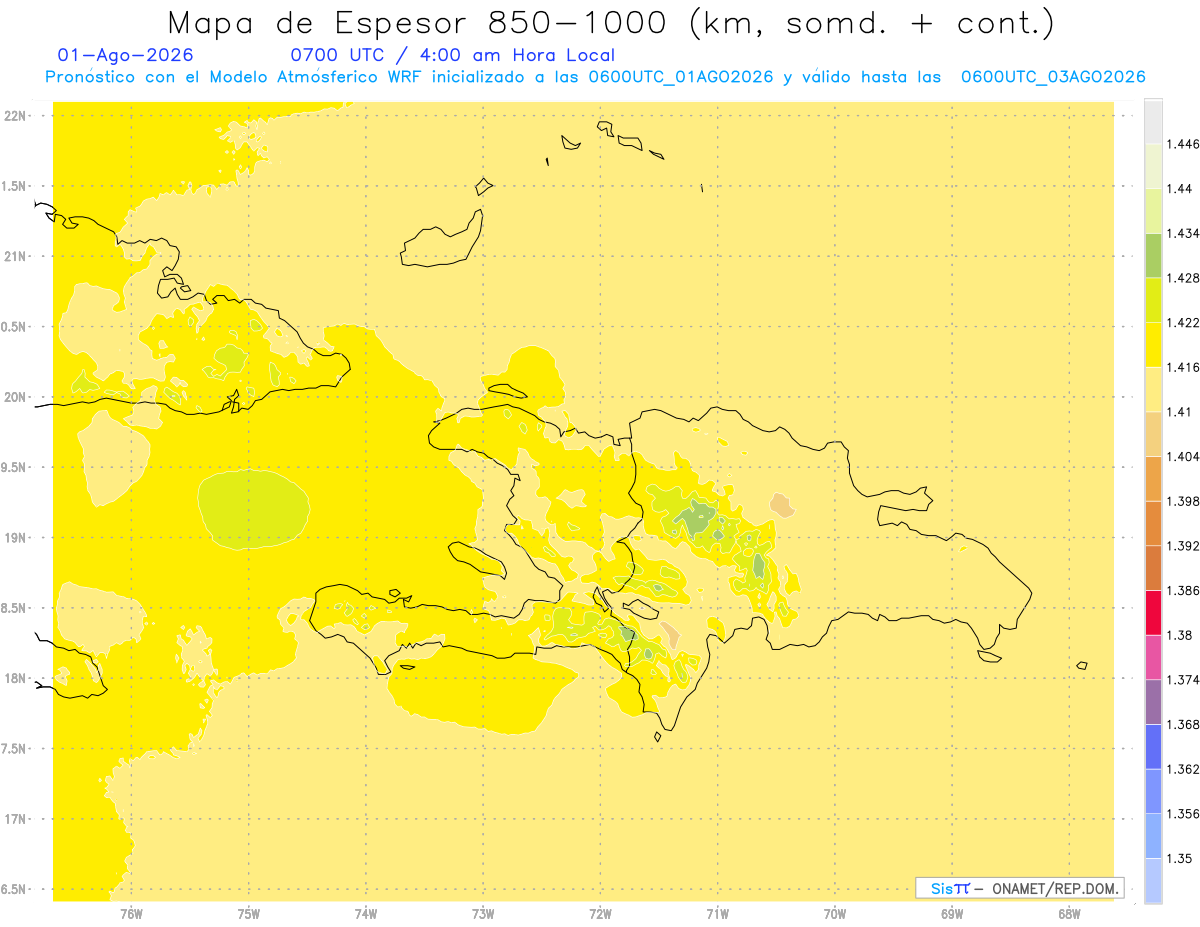Click the yellow-green oval contour near 75W
The image size is (1200, 927).
pyautogui.click(x=252, y=510)
